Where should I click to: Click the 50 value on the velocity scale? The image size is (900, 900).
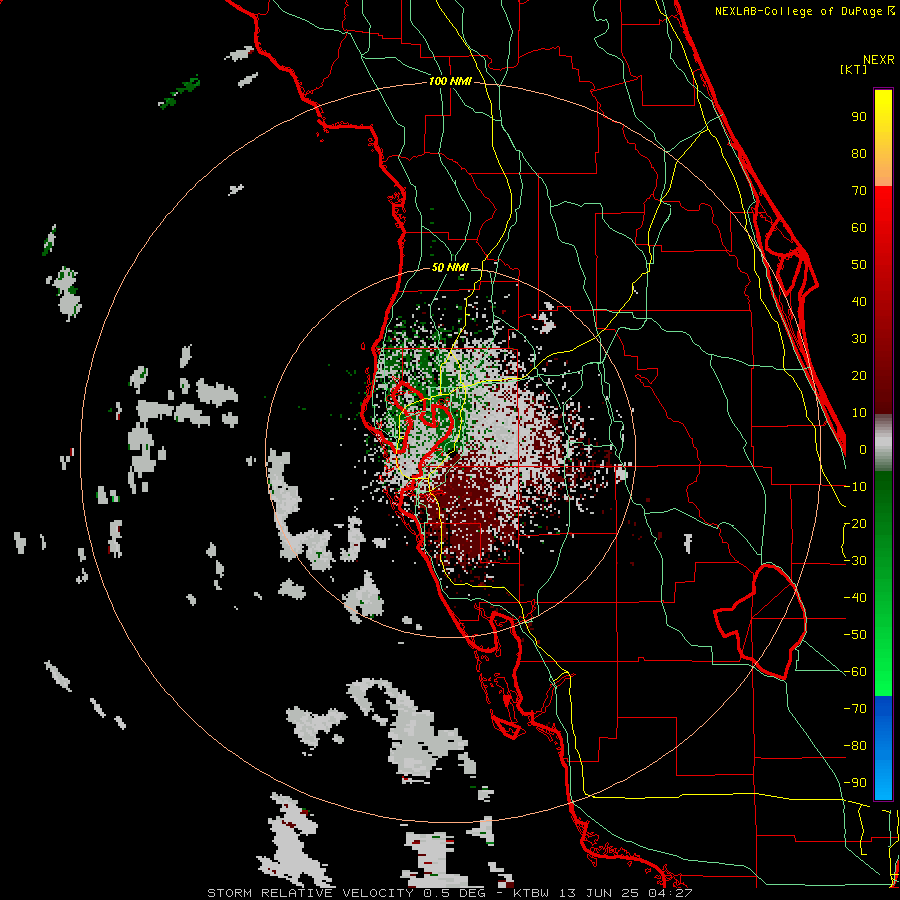click(x=859, y=265)
